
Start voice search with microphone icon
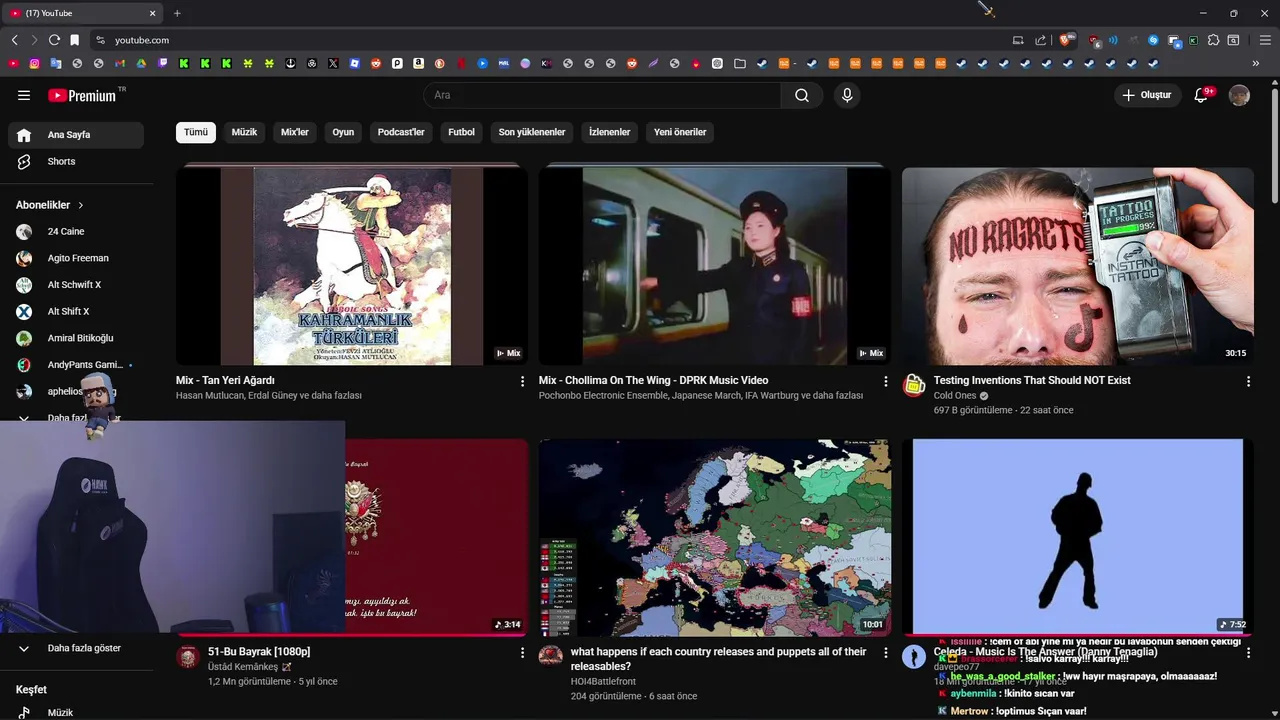pos(847,95)
